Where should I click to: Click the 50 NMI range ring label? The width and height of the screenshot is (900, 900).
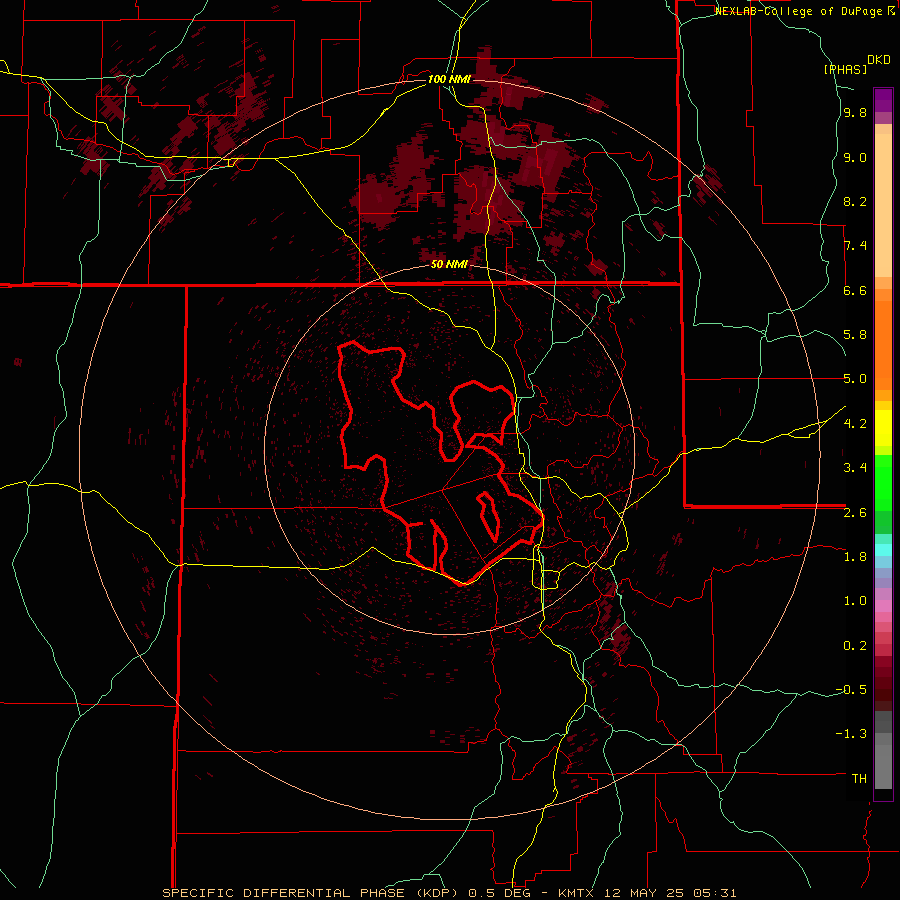coord(449,265)
